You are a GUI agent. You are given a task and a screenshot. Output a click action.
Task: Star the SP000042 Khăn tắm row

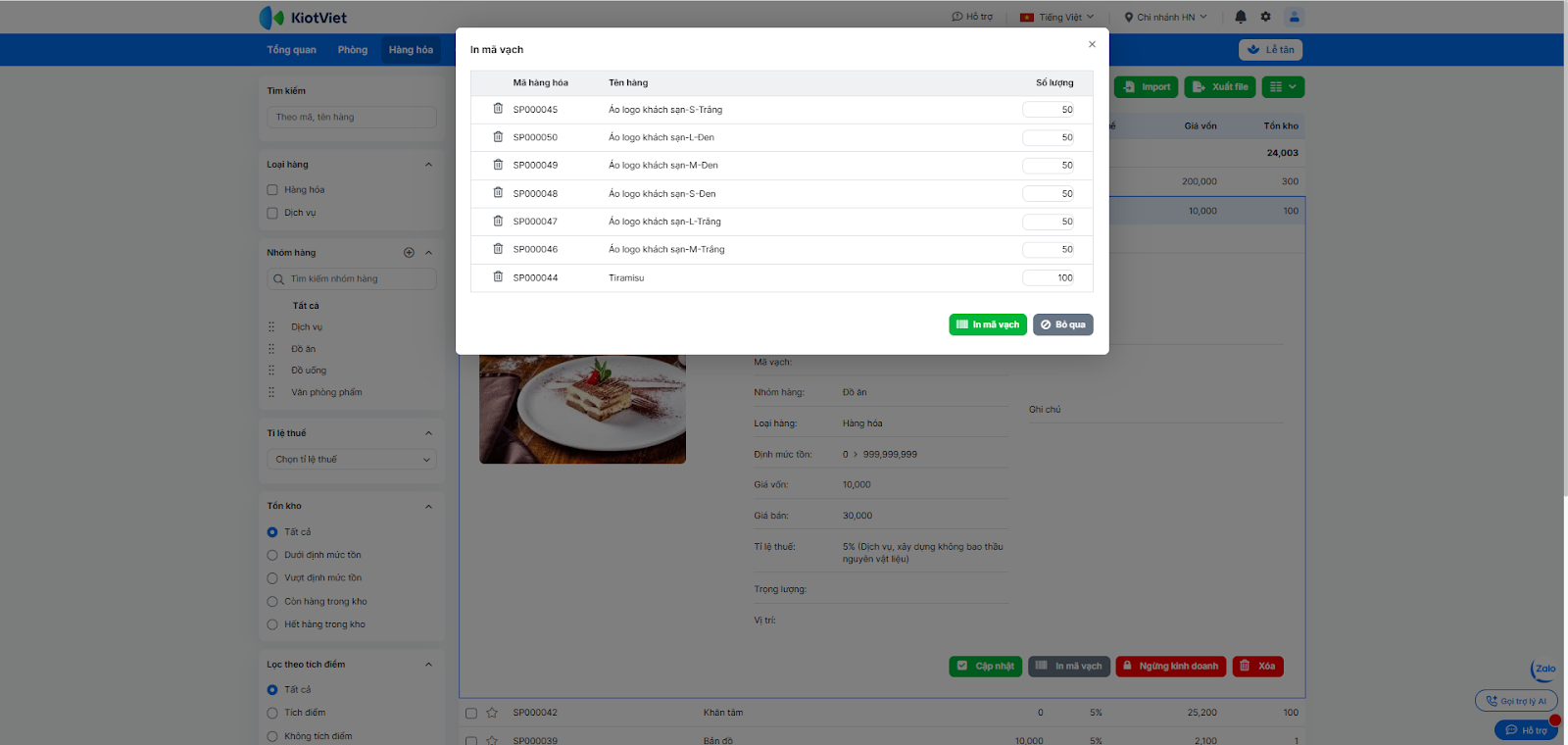point(492,713)
